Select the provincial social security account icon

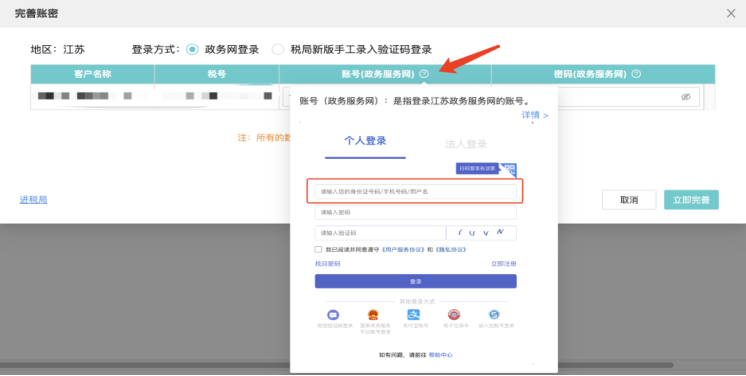pos(494,315)
